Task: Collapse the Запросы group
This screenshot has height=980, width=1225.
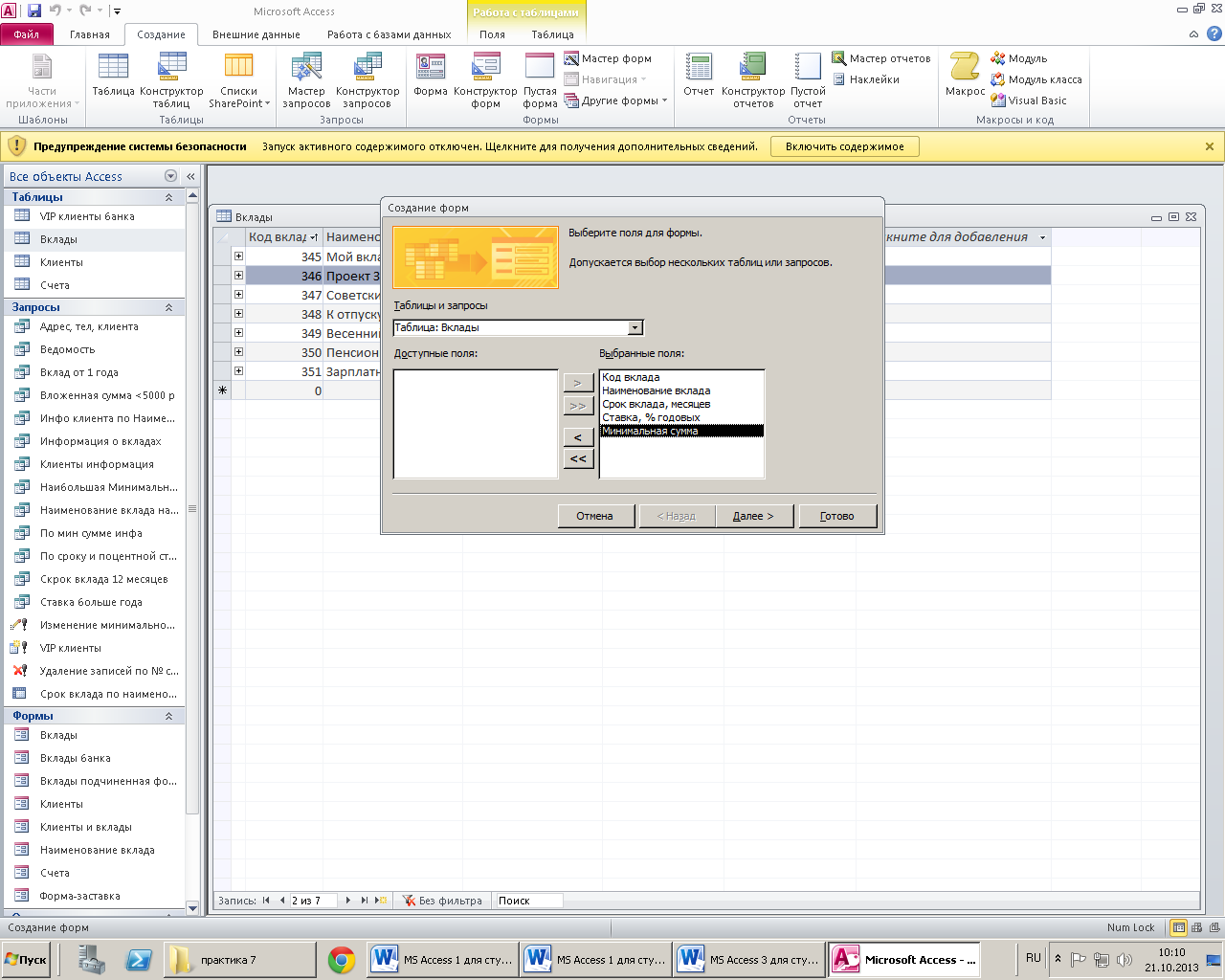Action: coord(168,307)
